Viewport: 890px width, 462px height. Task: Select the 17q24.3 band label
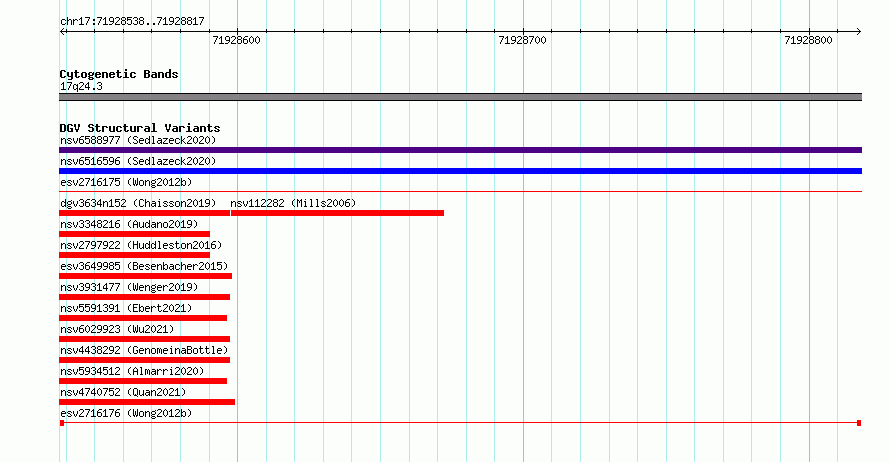click(x=81, y=86)
